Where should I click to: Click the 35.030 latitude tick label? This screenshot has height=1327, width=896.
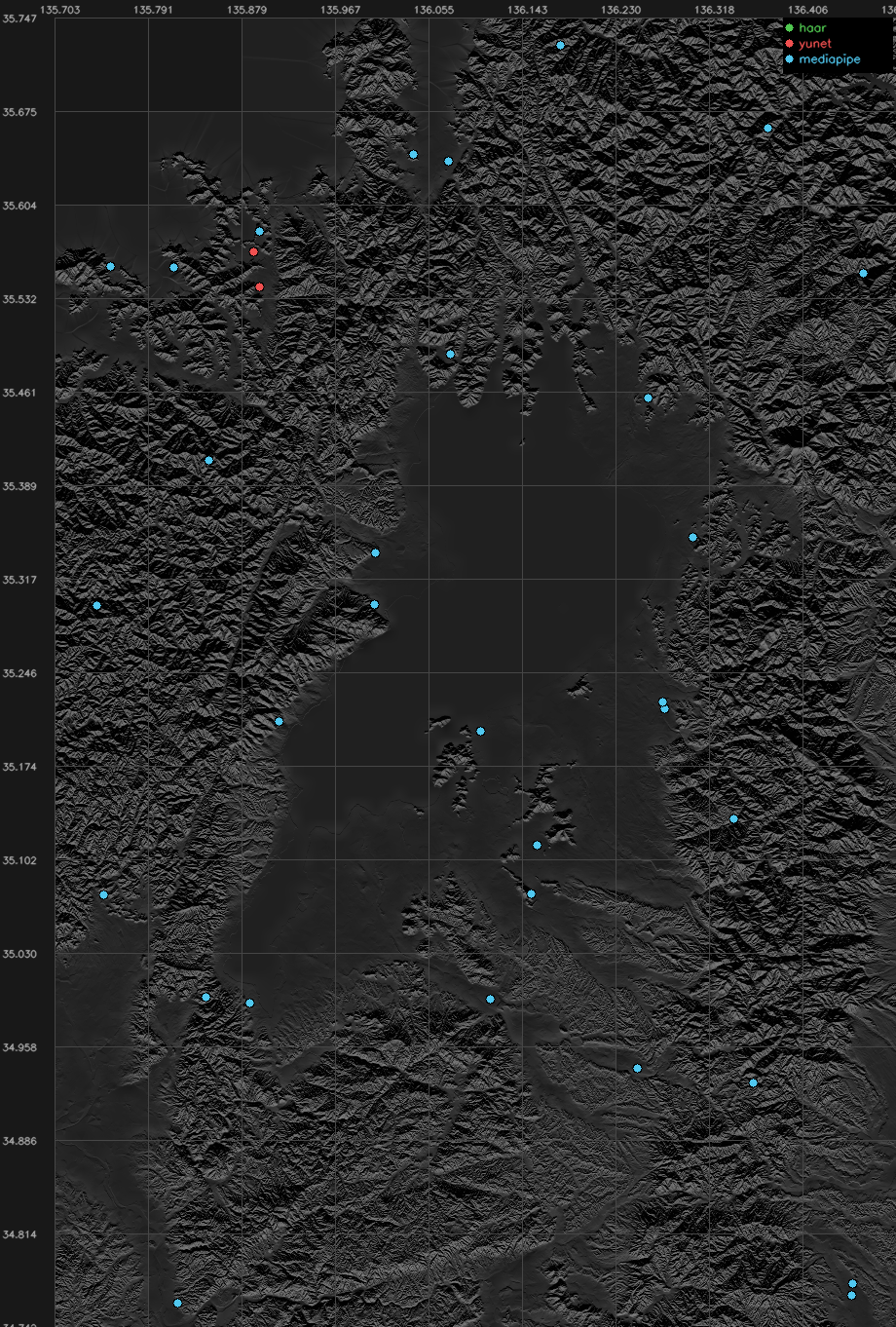tap(19, 954)
